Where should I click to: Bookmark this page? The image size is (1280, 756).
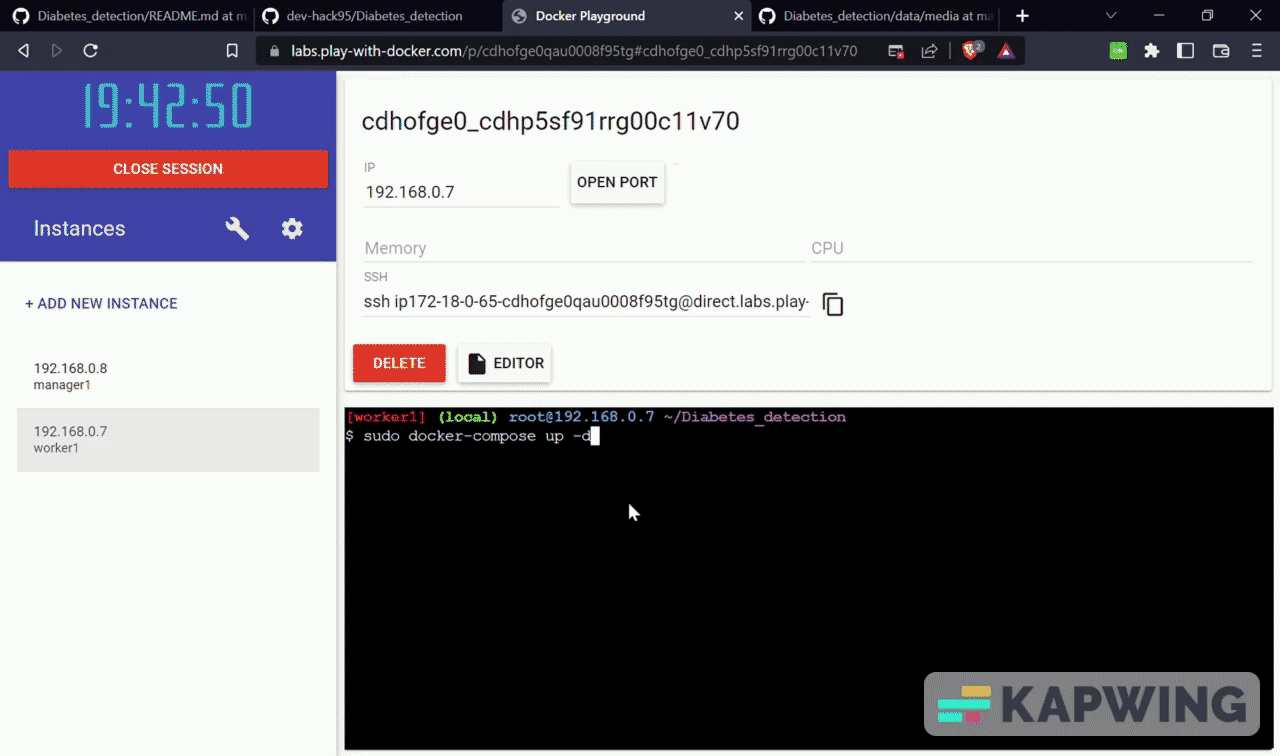232,51
